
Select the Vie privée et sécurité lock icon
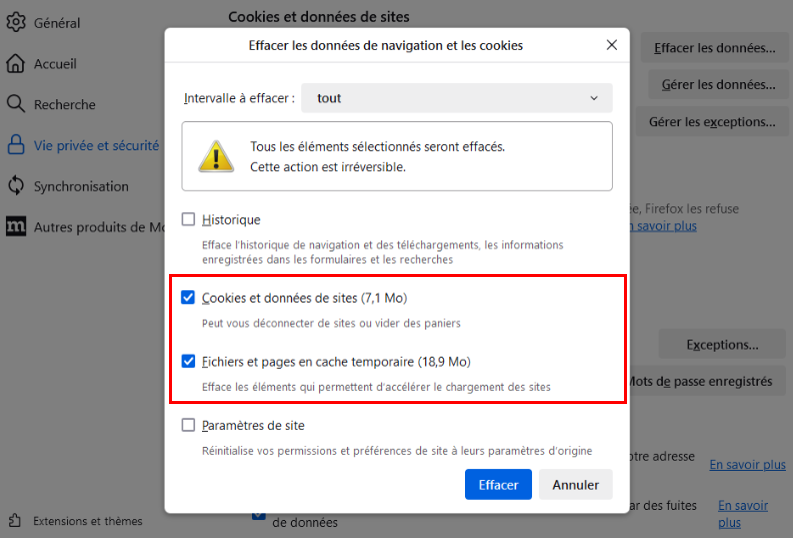(16, 145)
